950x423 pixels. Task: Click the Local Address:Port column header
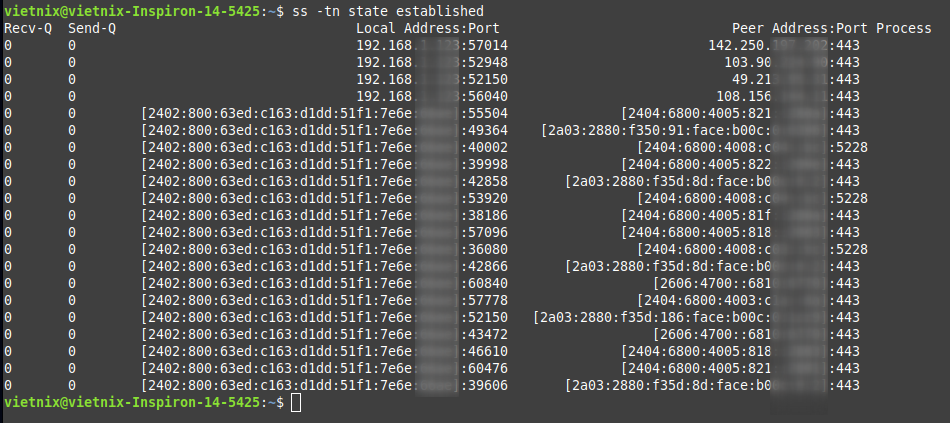[427, 28]
